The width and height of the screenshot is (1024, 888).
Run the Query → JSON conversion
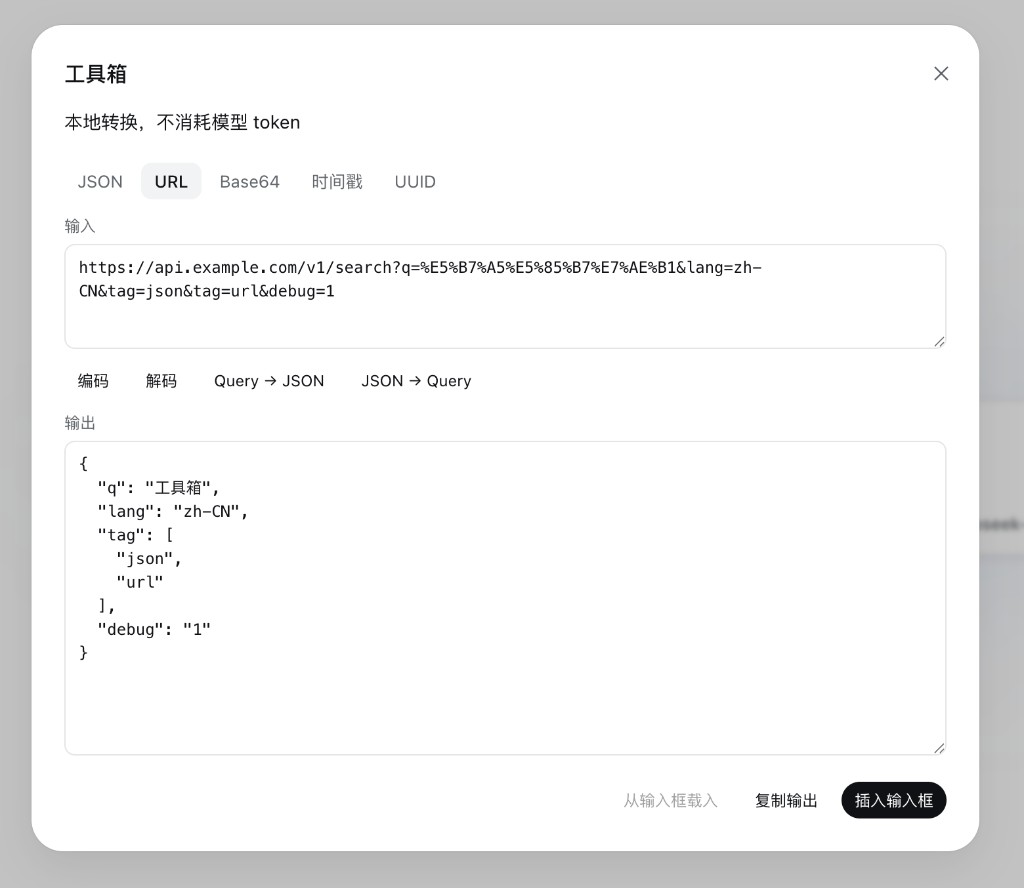click(269, 381)
